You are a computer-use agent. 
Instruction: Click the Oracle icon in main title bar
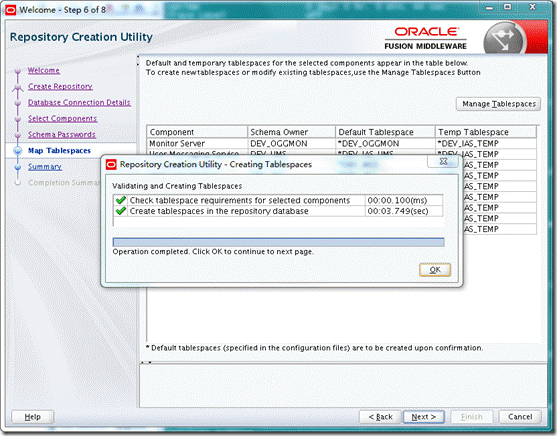pyautogui.click(x=11, y=10)
